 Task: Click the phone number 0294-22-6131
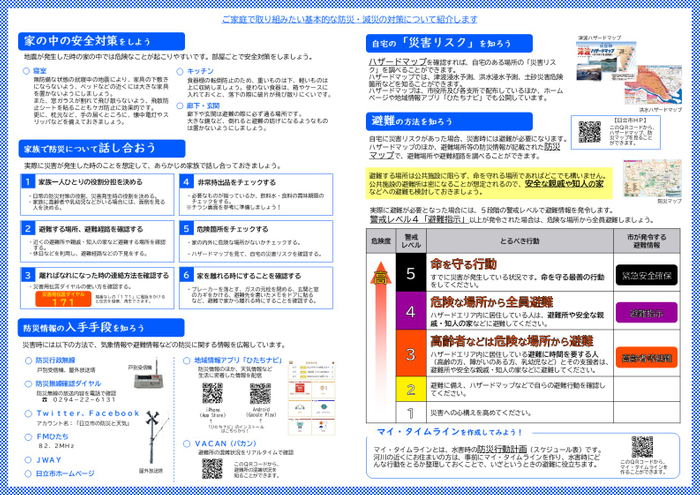[x=84, y=400]
